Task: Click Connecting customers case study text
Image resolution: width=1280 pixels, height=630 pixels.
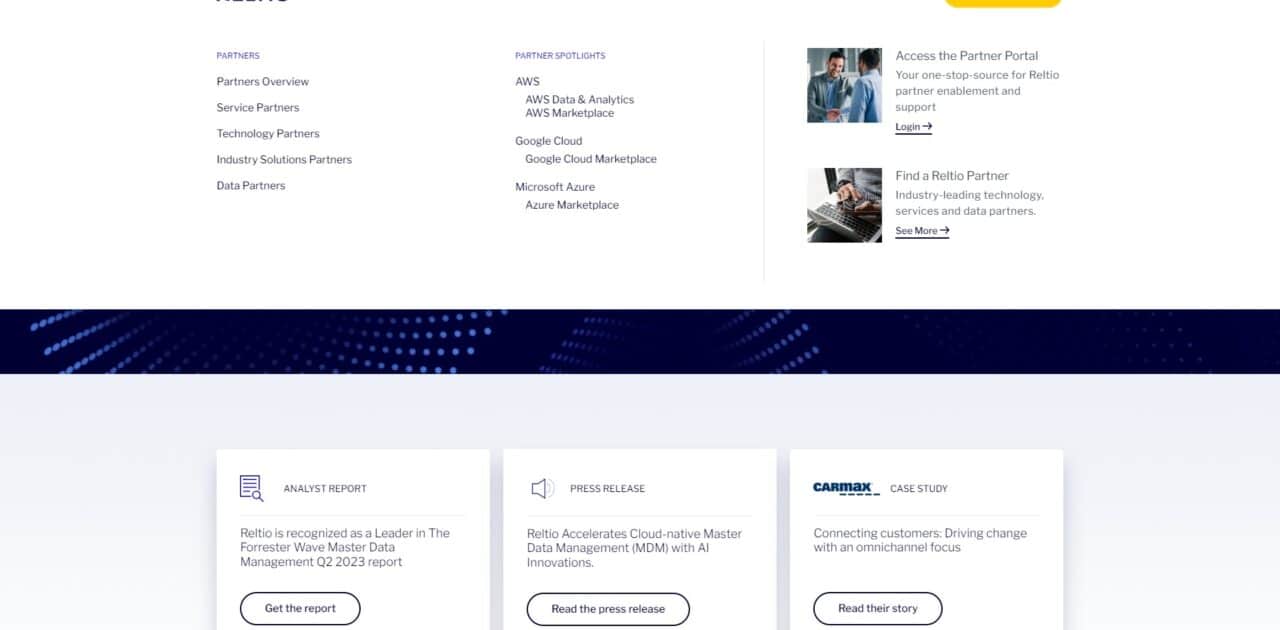Action: click(x=920, y=540)
